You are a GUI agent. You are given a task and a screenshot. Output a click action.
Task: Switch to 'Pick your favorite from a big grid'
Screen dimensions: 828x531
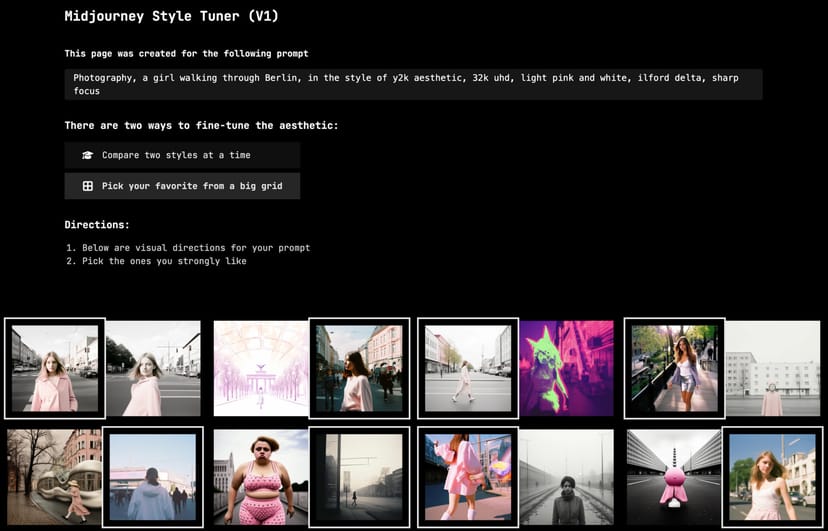pos(182,186)
